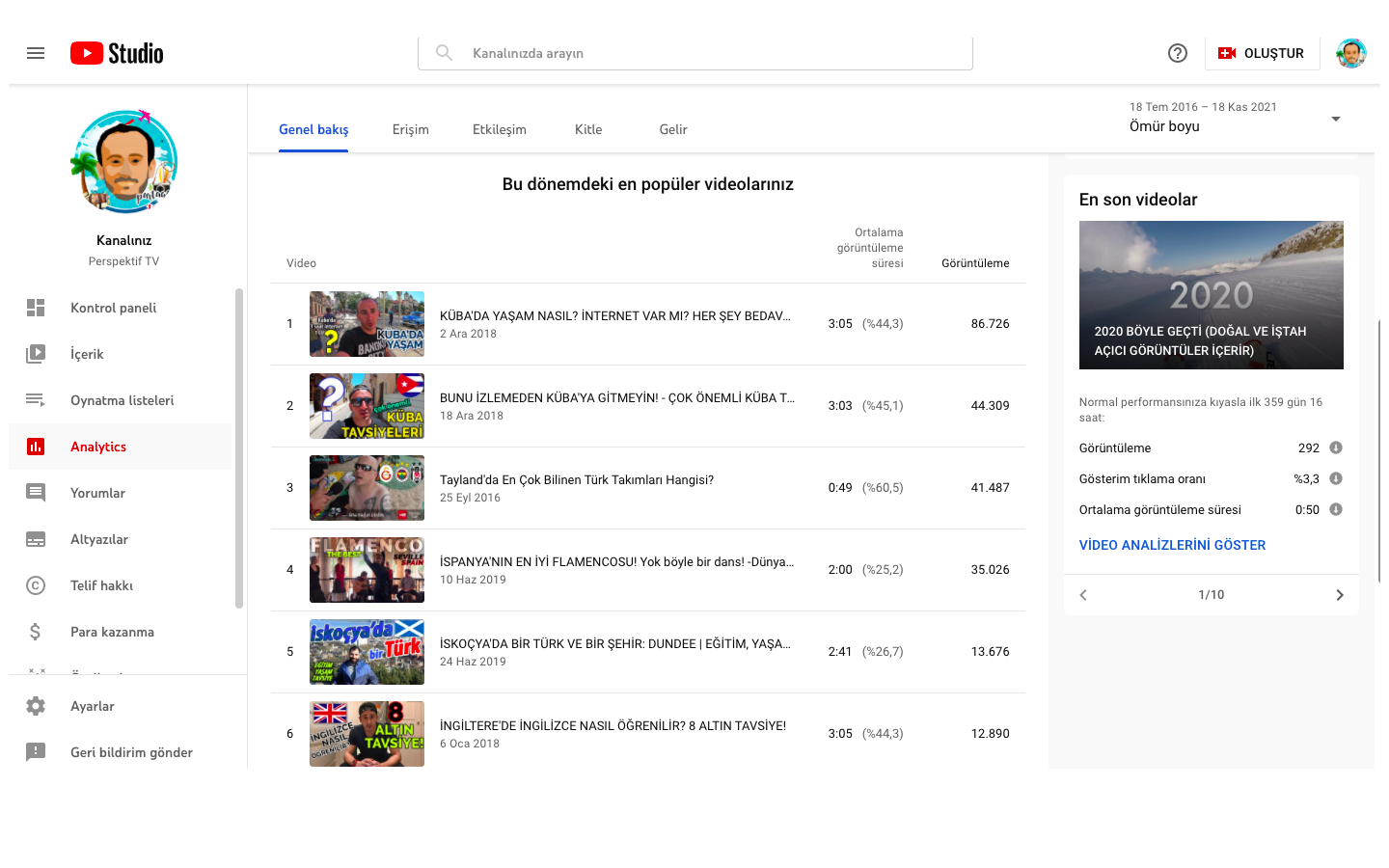Click the 86.726 views value
This screenshot has height=868, width=1389.
(991, 324)
